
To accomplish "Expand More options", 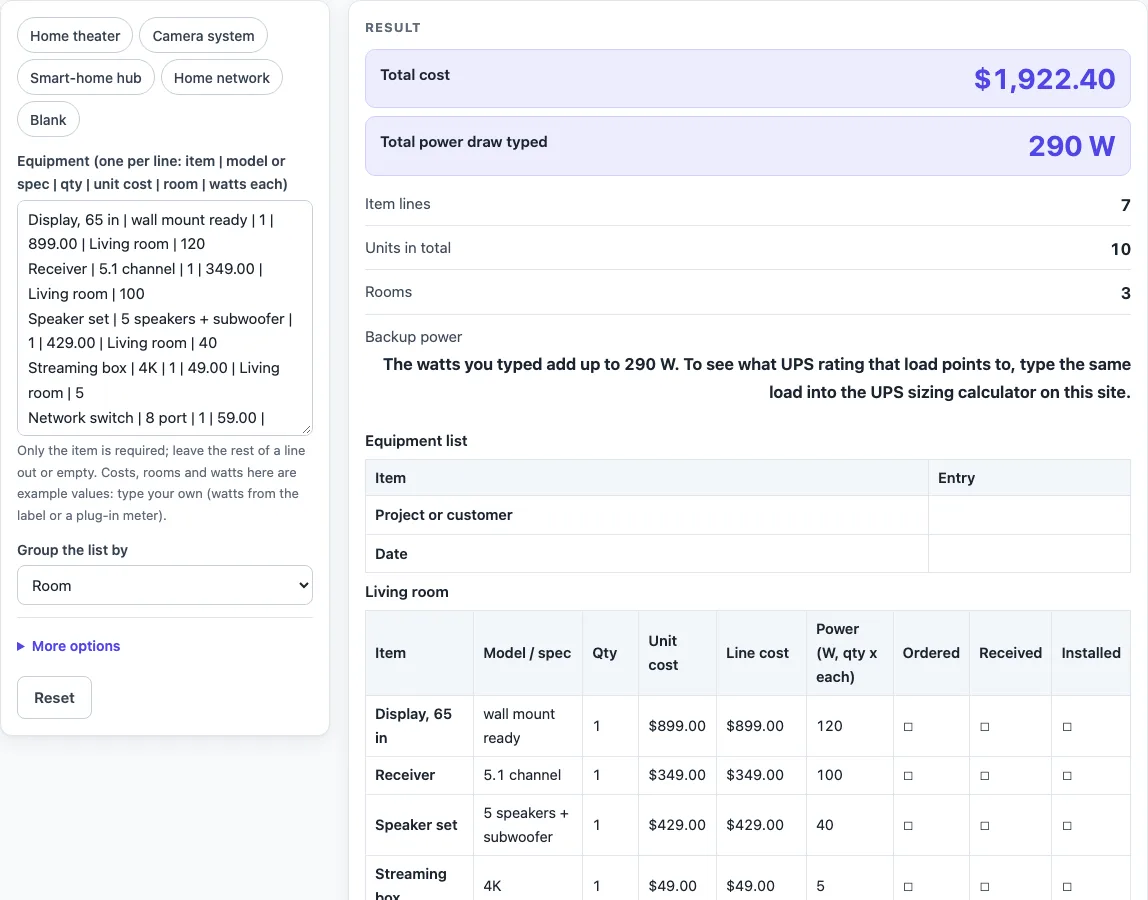I will (x=69, y=646).
